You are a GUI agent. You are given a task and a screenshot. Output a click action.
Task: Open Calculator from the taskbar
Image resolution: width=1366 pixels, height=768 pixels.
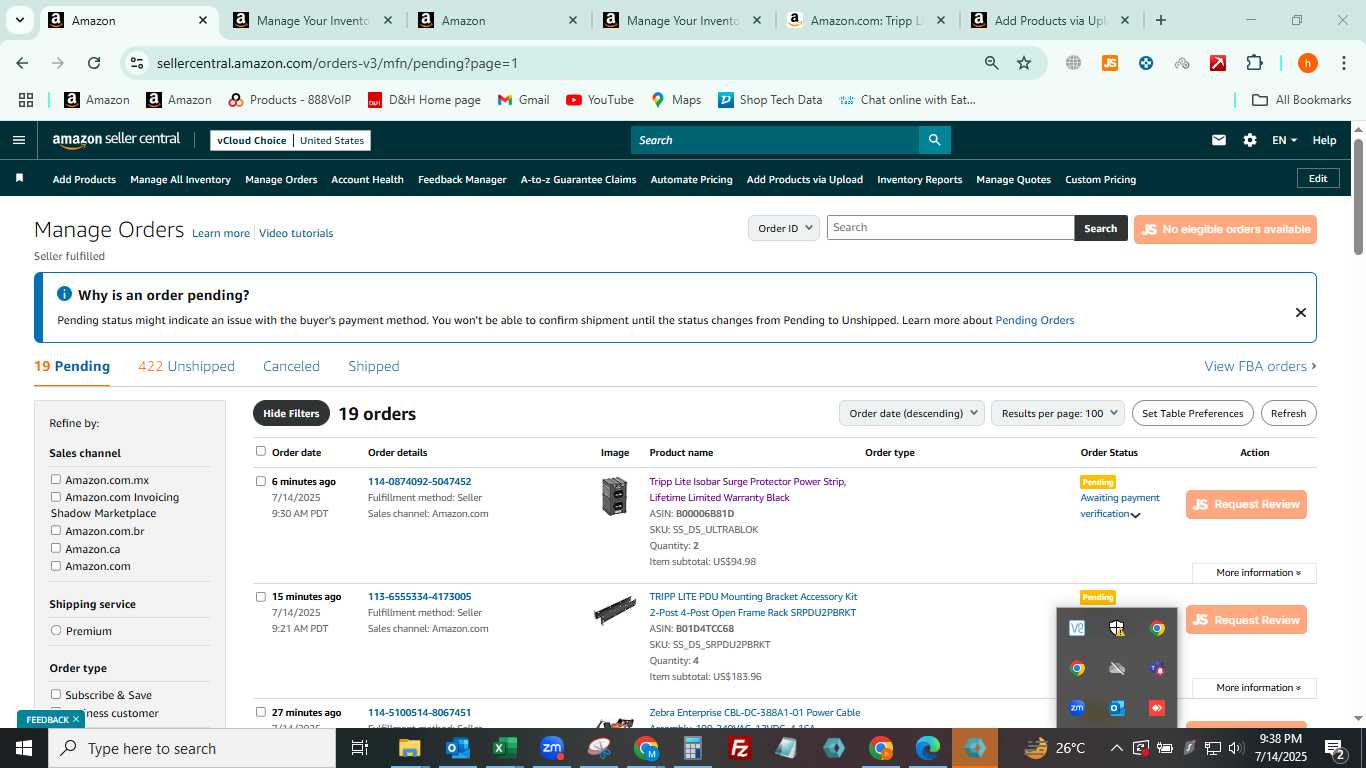[692, 748]
